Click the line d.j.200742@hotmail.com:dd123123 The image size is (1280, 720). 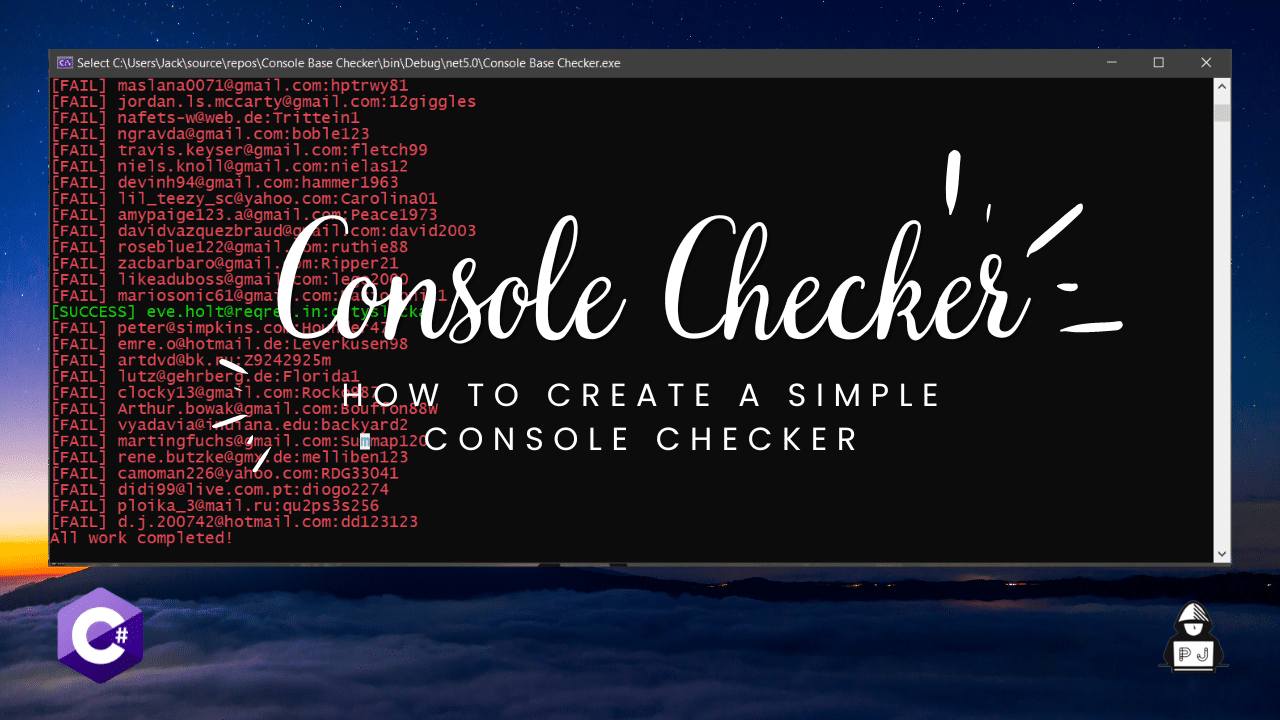[234, 522]
